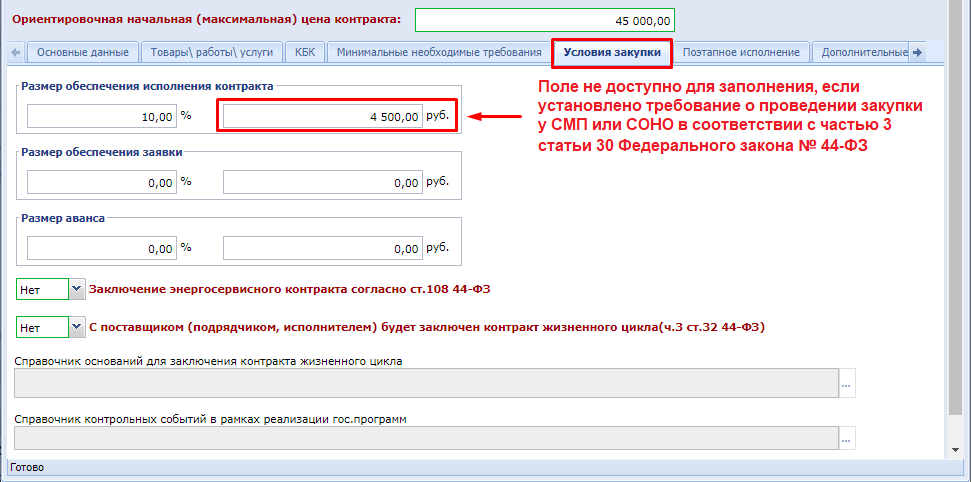Click contract security 4 500,00 rubles field
The height and width of the screenshot is (482, 972).
pyautogui.click(x=322, y=116)
